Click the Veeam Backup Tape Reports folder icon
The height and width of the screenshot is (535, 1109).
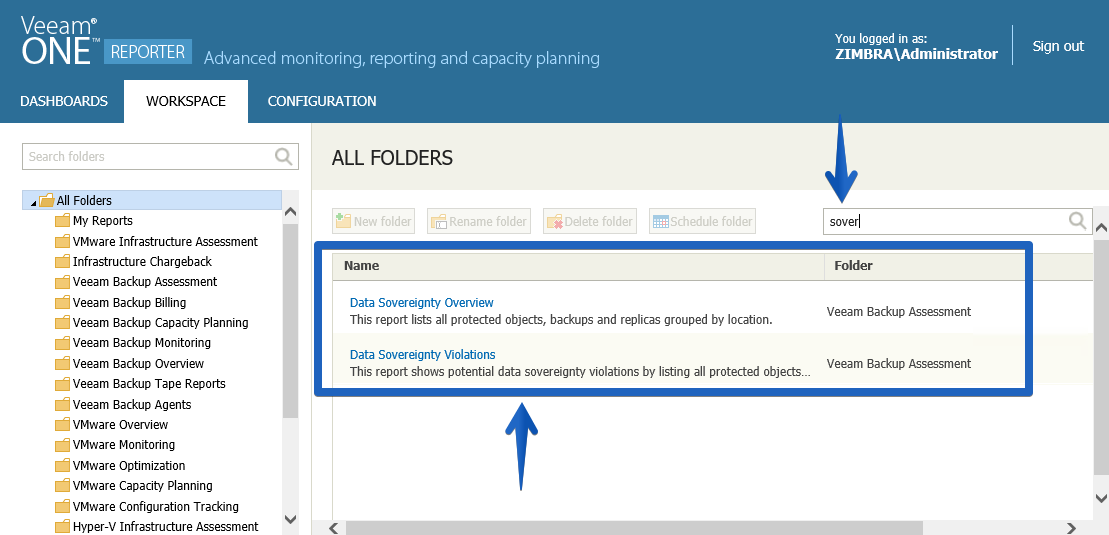pos(62,384)
